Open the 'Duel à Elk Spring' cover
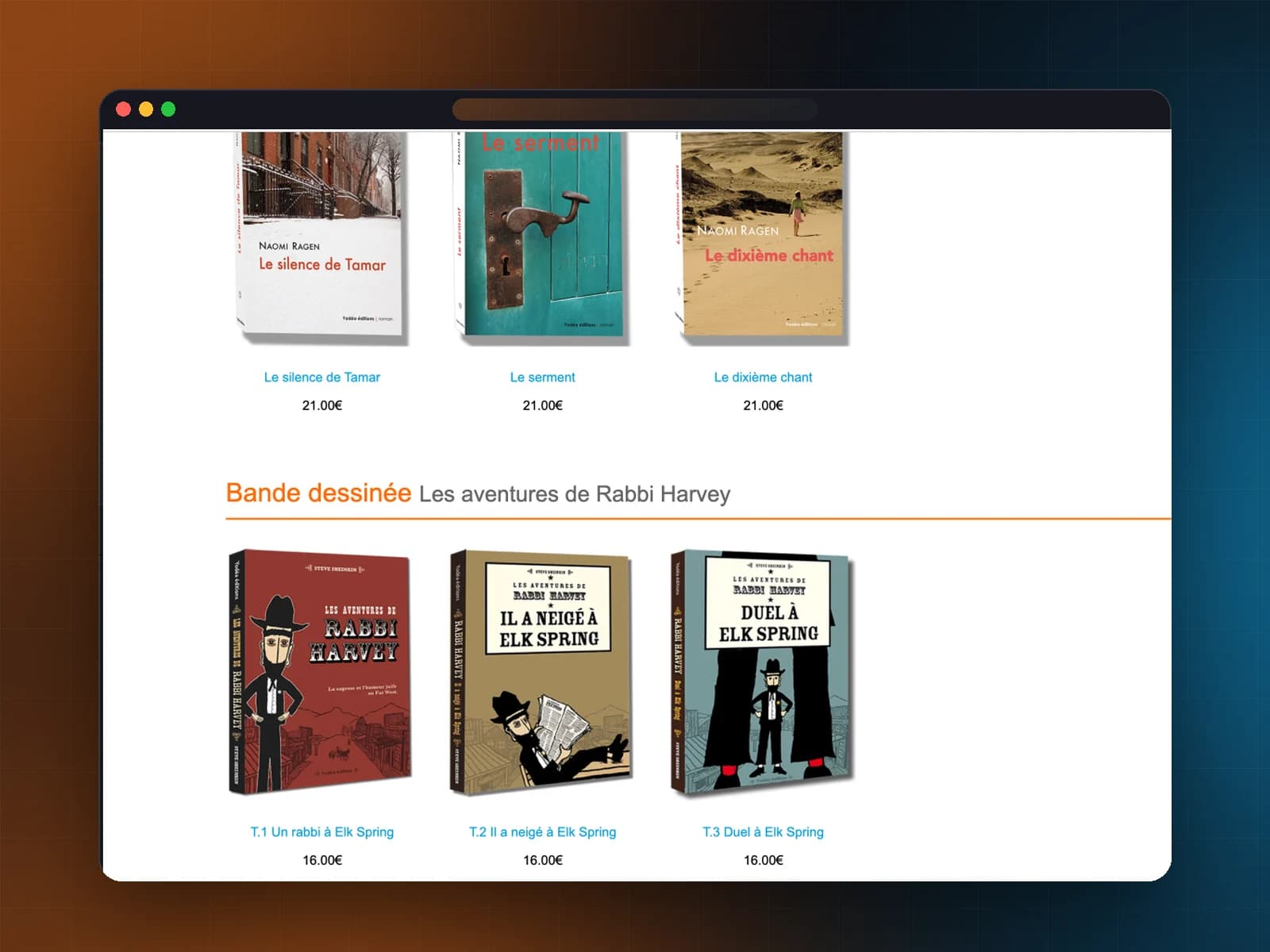 pyautogui.click(x=762, y=672)
